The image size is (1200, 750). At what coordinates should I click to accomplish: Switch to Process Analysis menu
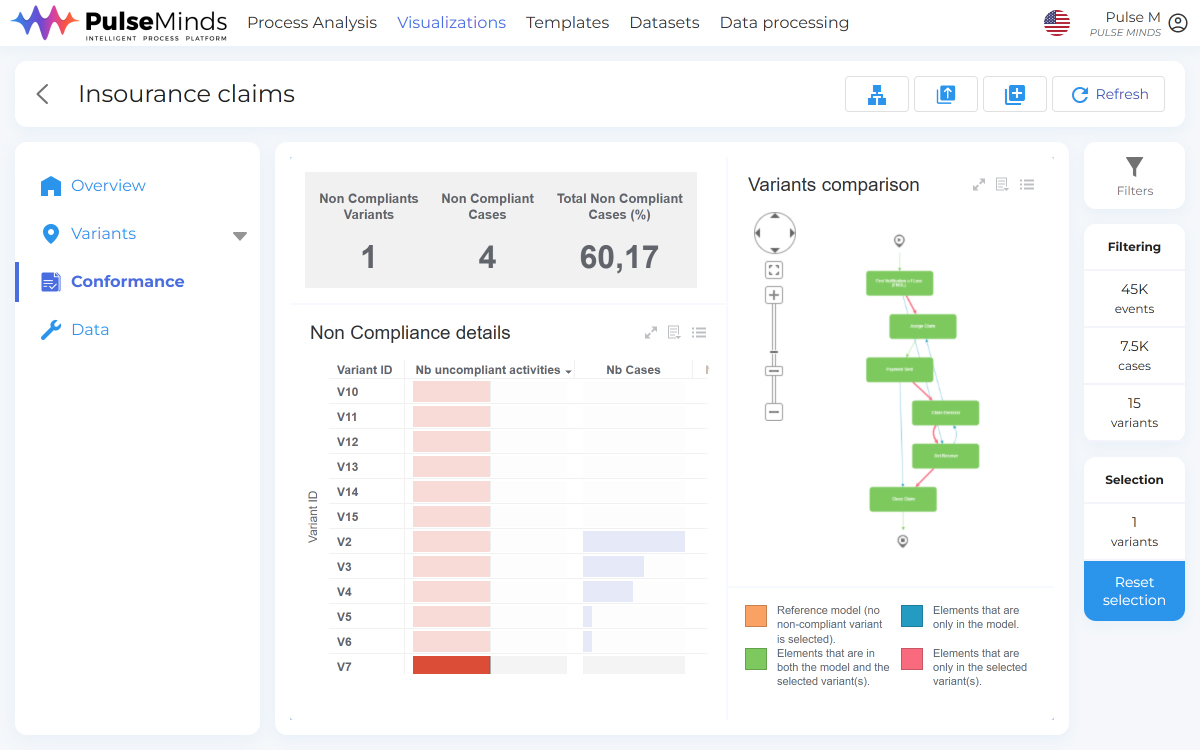312,23
